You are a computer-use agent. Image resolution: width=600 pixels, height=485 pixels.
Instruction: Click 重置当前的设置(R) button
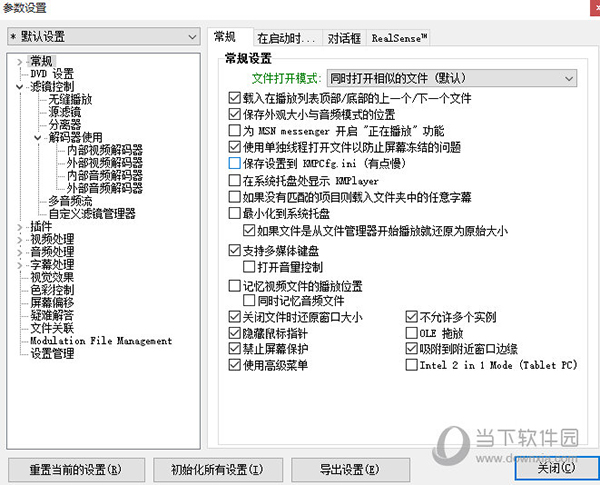point(76,470)
